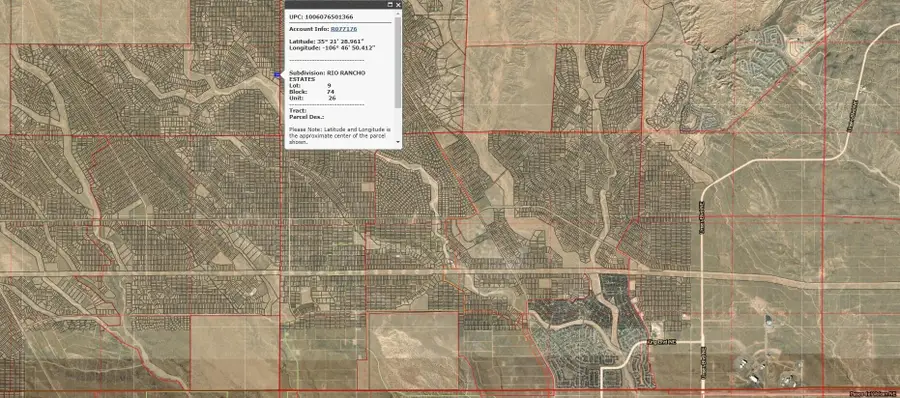This screenshot has width=900, height=398.
Task: Click the Longitude coordinate value
Action: (x=347, y=48)
